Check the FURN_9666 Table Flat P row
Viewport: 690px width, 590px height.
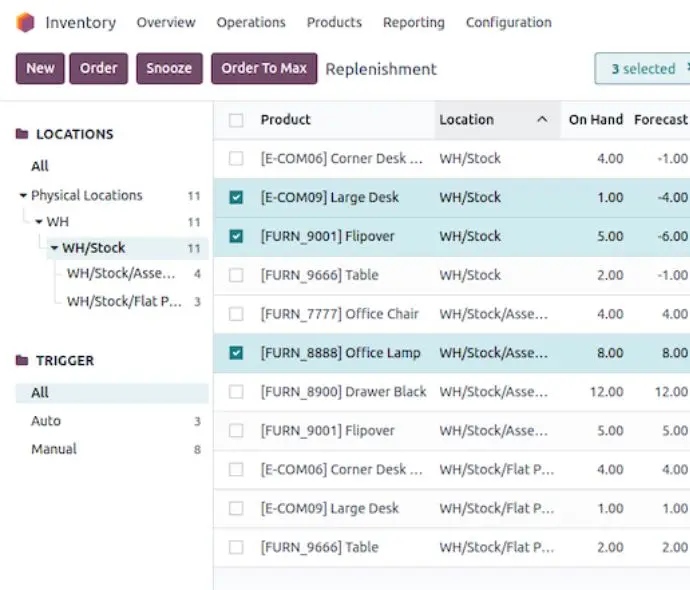tap(236, 547)
